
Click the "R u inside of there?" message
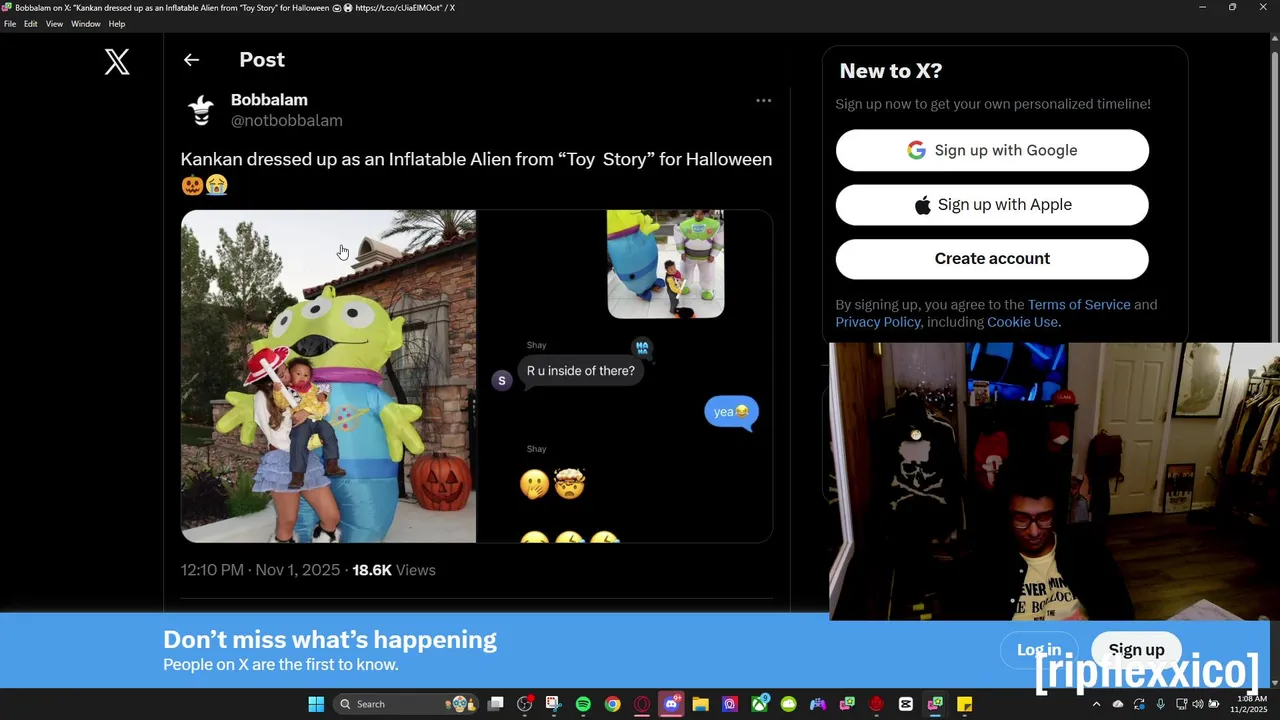pyautogui.click(x=581, y=371)
